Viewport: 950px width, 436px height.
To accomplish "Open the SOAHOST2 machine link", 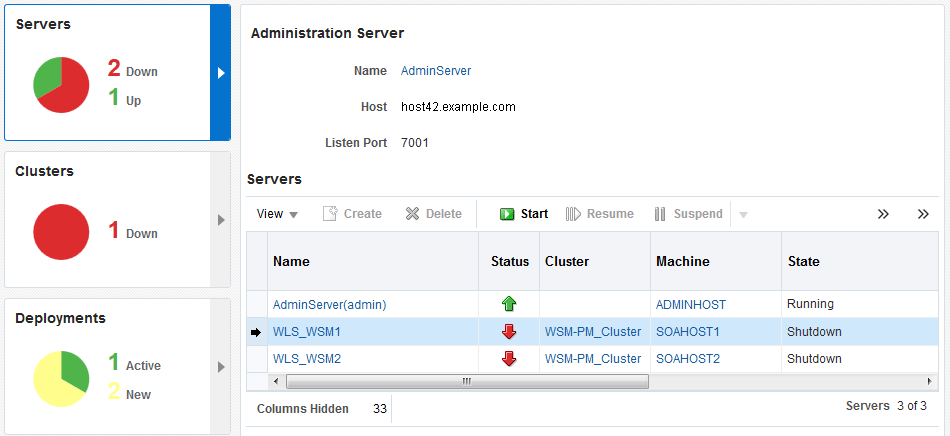I will (x=688, y=358).
